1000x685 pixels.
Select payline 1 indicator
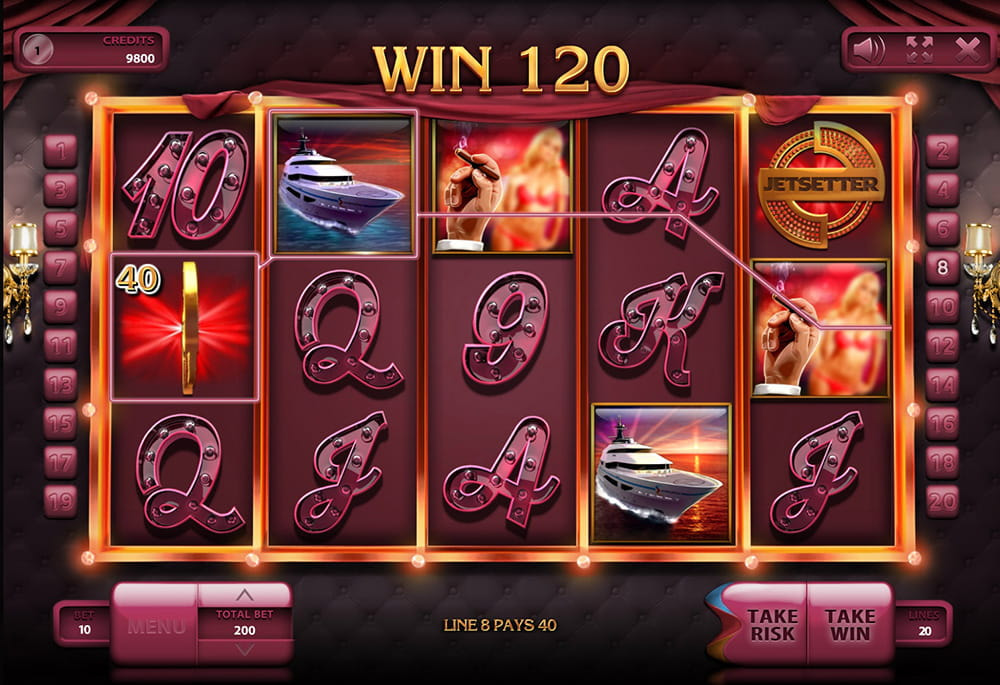[61, 151]
